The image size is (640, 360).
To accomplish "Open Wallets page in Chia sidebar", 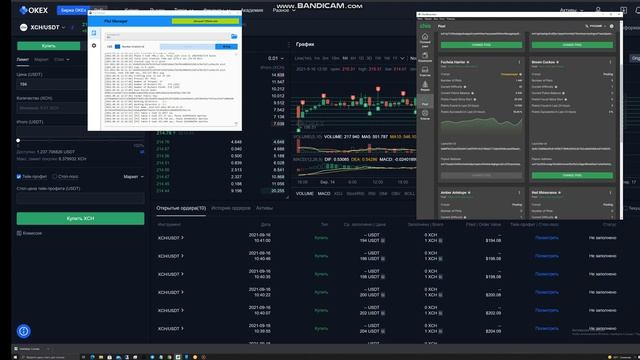I will point(425,57).
